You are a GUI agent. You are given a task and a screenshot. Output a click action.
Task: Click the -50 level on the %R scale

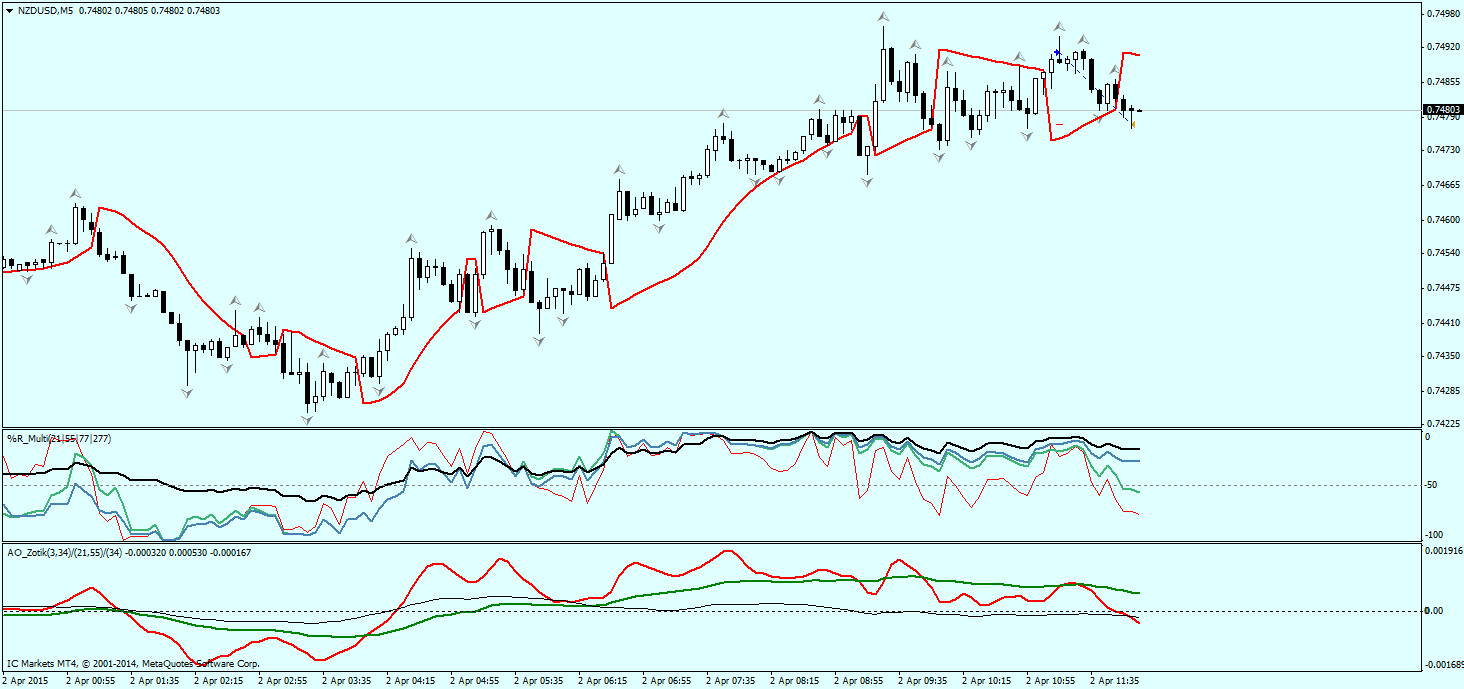pyautogui.click(x=1431, y=486)
